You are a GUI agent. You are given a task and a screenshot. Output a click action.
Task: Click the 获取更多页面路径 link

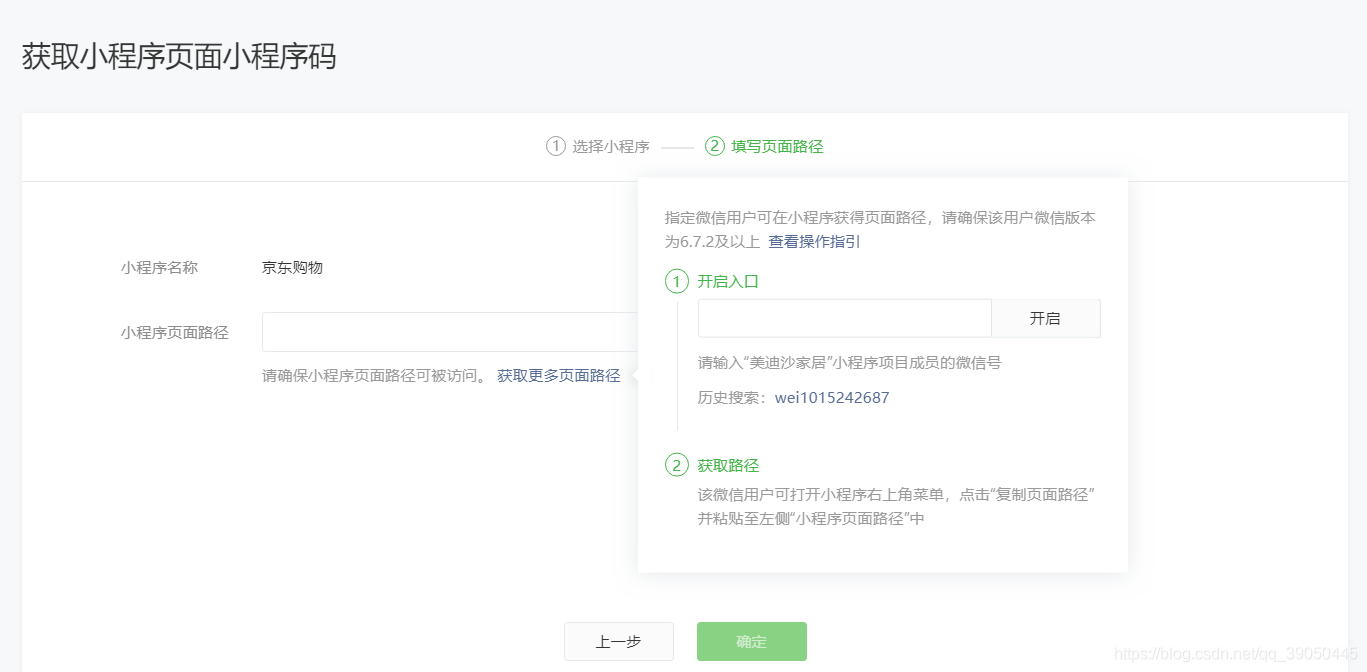pyautogui.click(x=559, y=375)
